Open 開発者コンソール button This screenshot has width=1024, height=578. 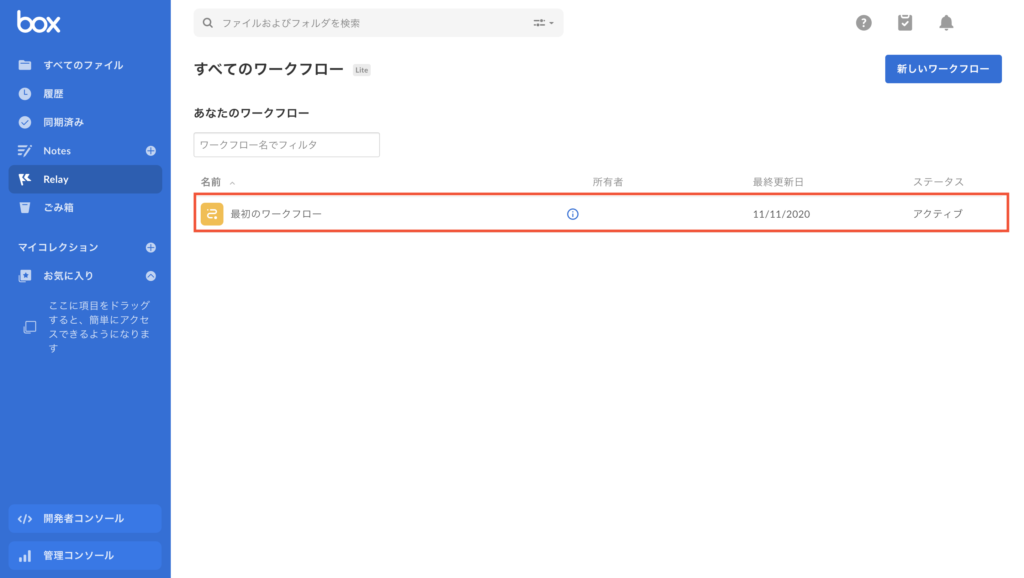[85, 519]
